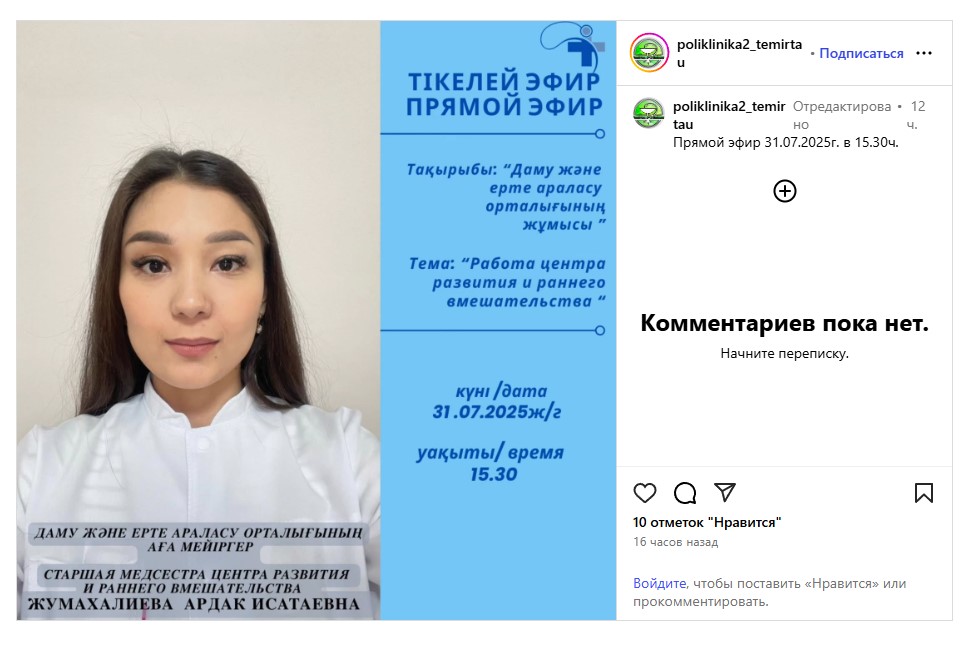Save the post with the bookmark icon
This screenshot has width=973, height=647.
[923, 493]
